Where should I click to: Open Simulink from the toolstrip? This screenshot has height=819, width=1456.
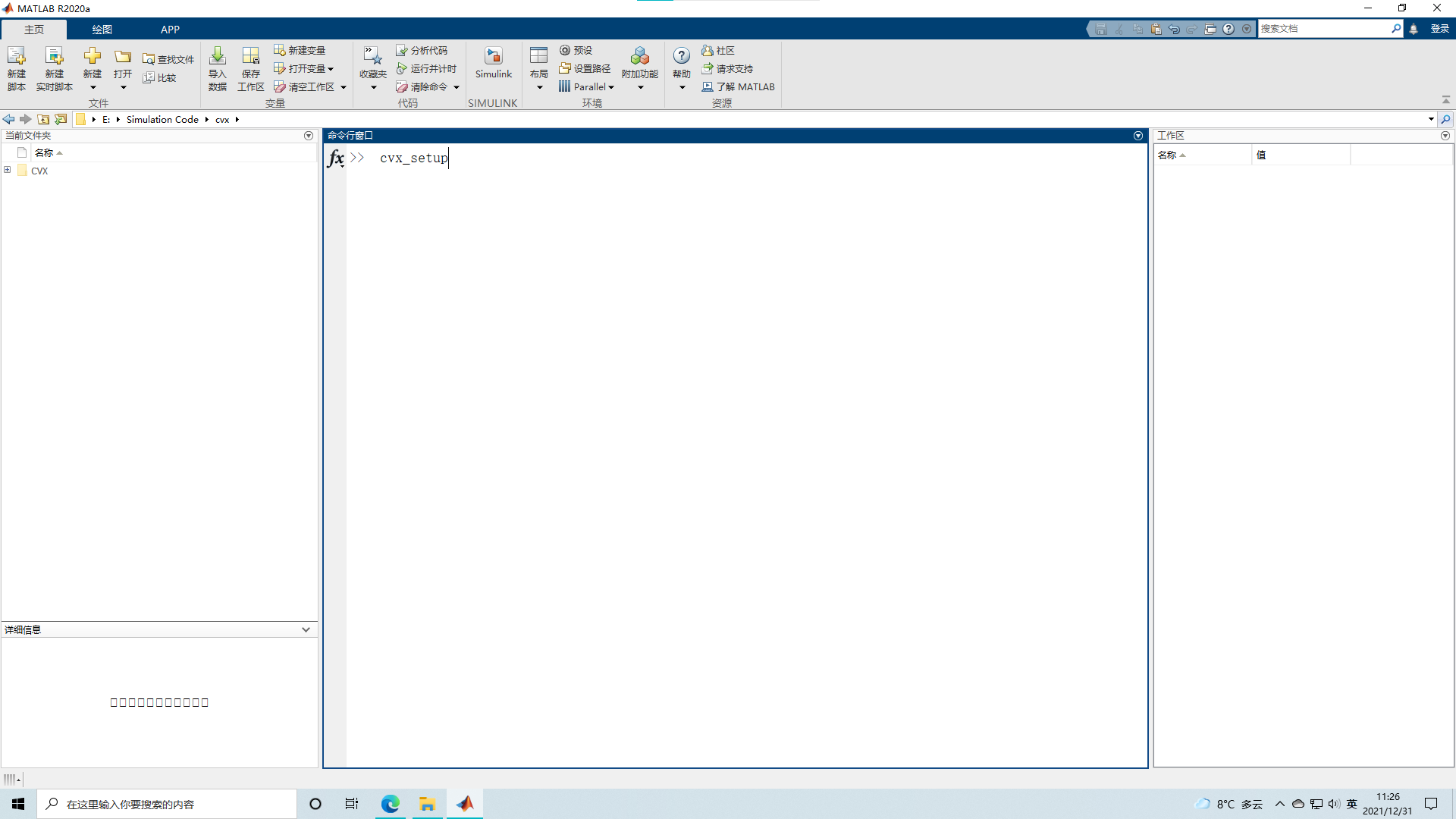[x=494, y=64]
